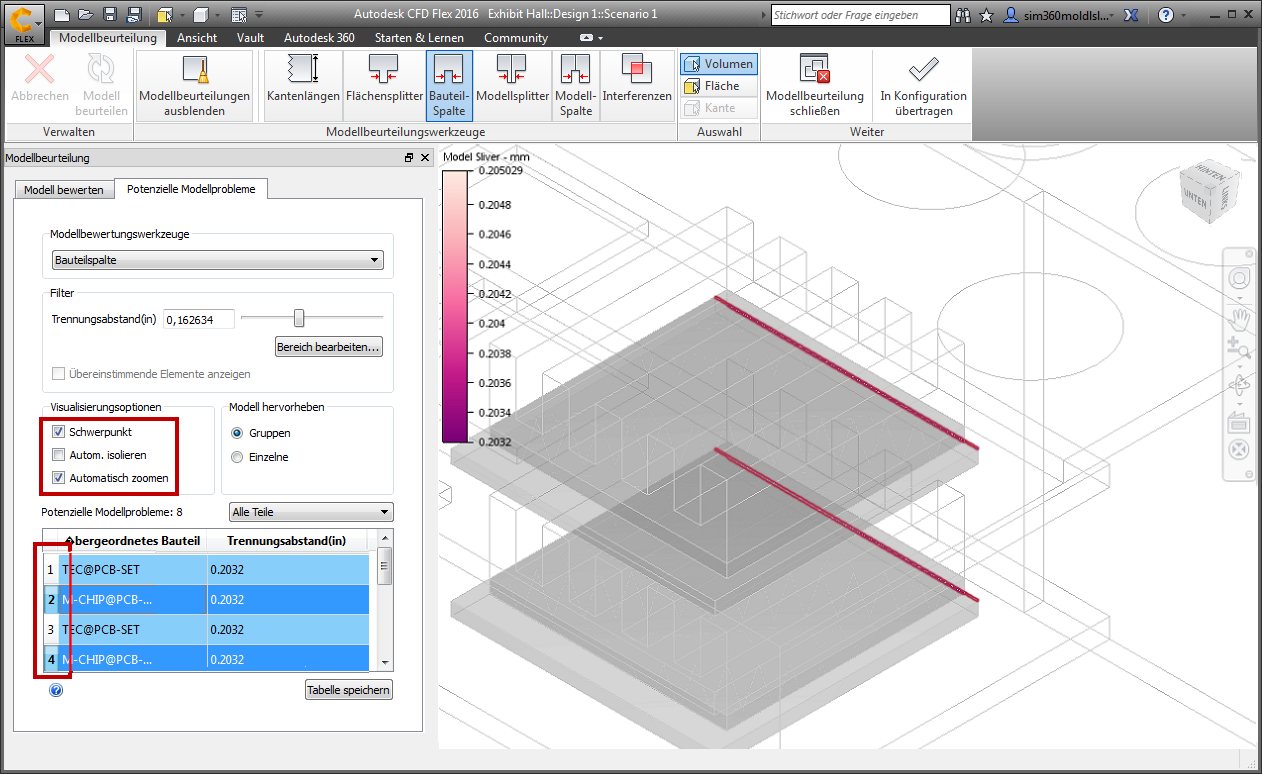Screen dimensions: 1262x774
Task: Click the Bereich bearbeiten button
Action: point(329,347)
